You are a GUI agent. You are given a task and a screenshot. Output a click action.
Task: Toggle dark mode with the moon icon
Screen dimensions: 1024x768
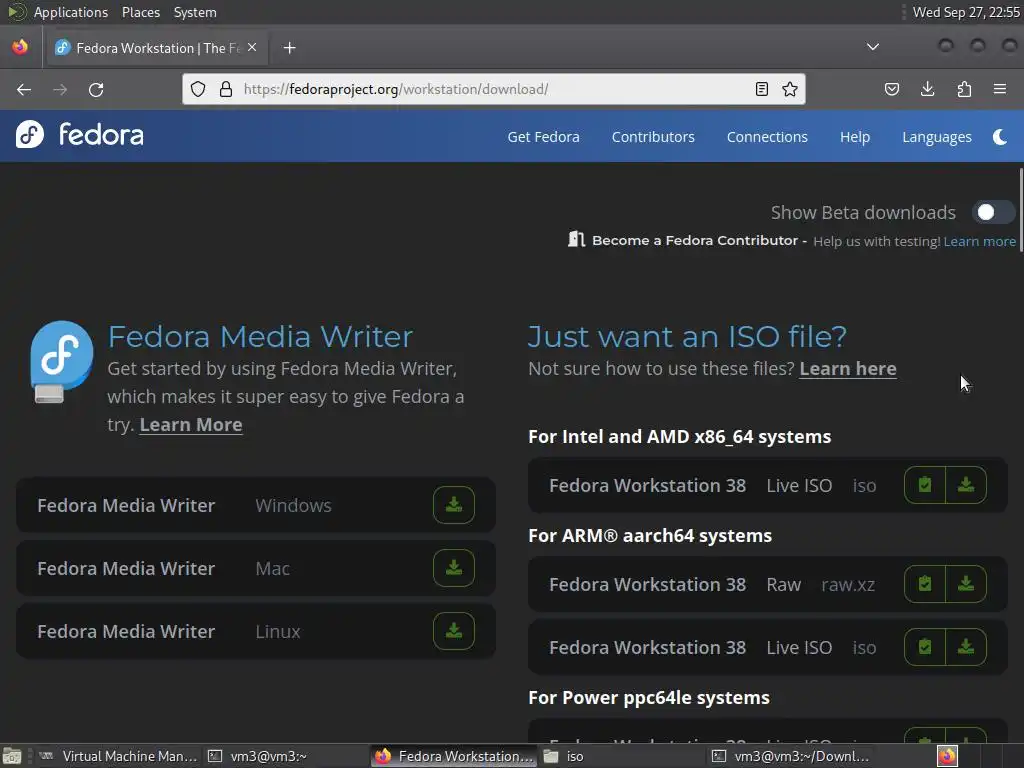pyautogui.click(x=1000, y=136)
